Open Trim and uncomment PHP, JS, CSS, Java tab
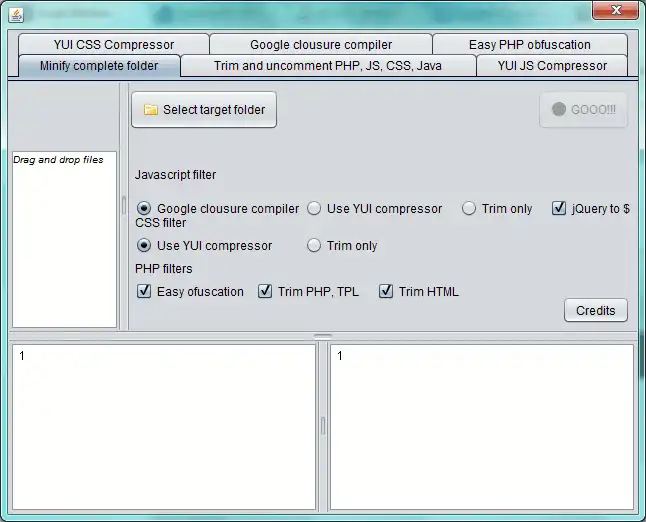The height and width of the screenshot is (522, 646). point(328,66)
